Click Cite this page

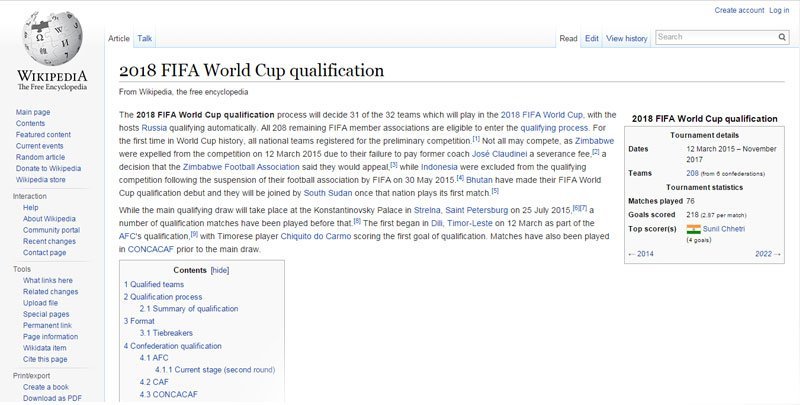click(x=45, y=359)
